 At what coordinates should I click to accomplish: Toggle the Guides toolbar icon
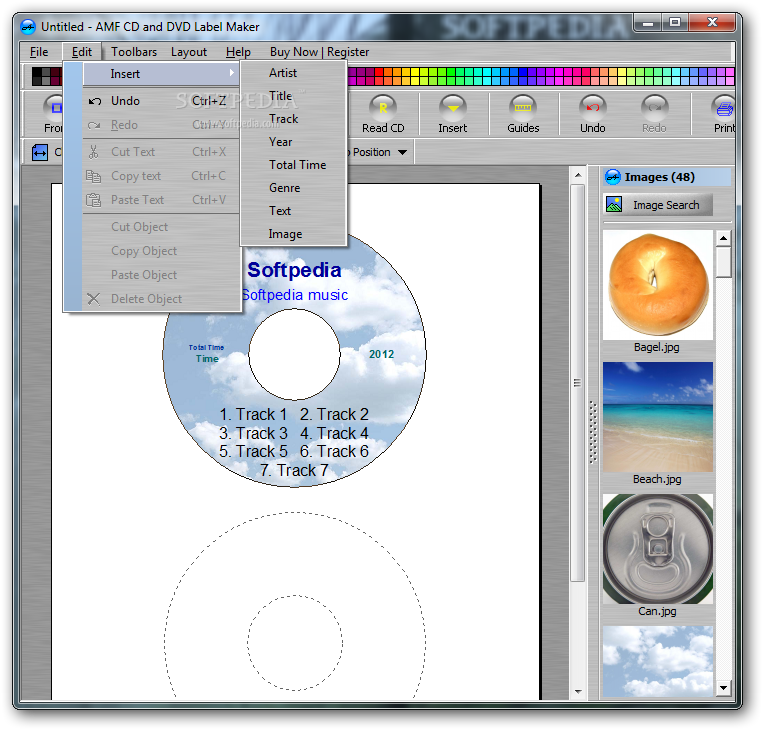[x=523, y=108]
